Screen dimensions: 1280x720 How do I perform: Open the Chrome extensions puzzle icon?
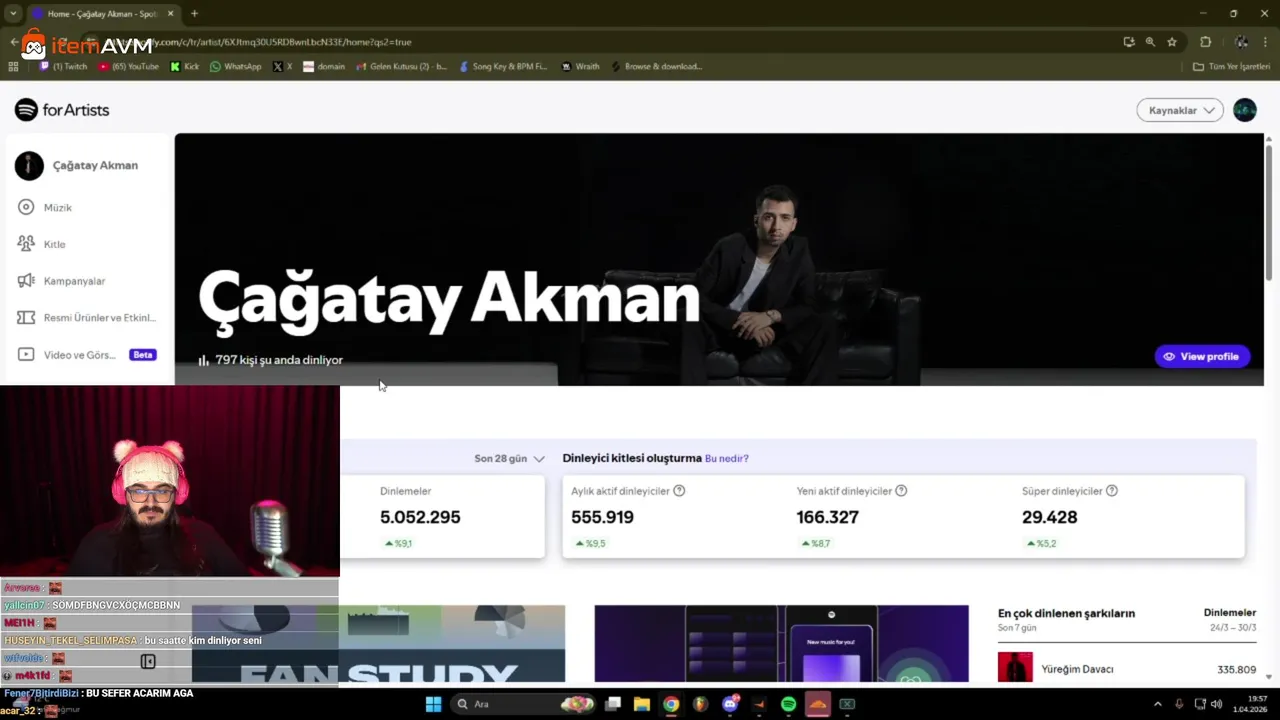coord(1205,42)
